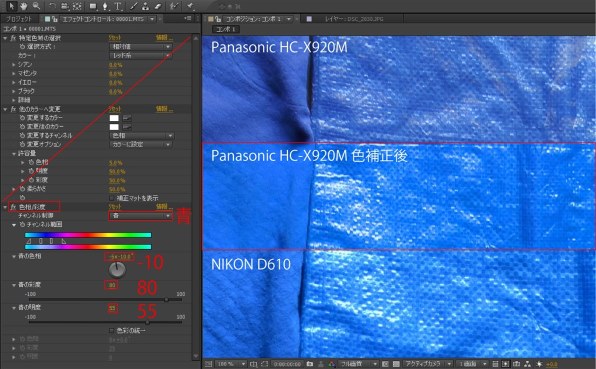Open the コンポ 1 composition tab
Image resolution: width=596 pixels, height=369 pixels.
coord(226,29)
